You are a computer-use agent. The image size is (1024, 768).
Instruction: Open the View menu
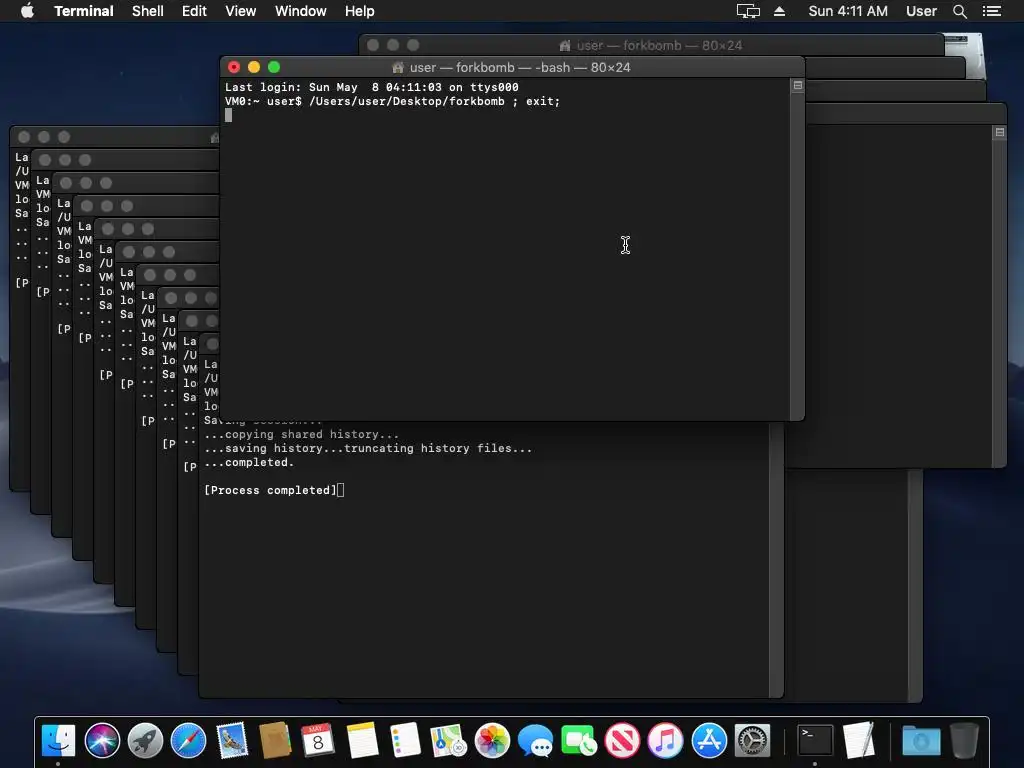click(x=240, y=11)
